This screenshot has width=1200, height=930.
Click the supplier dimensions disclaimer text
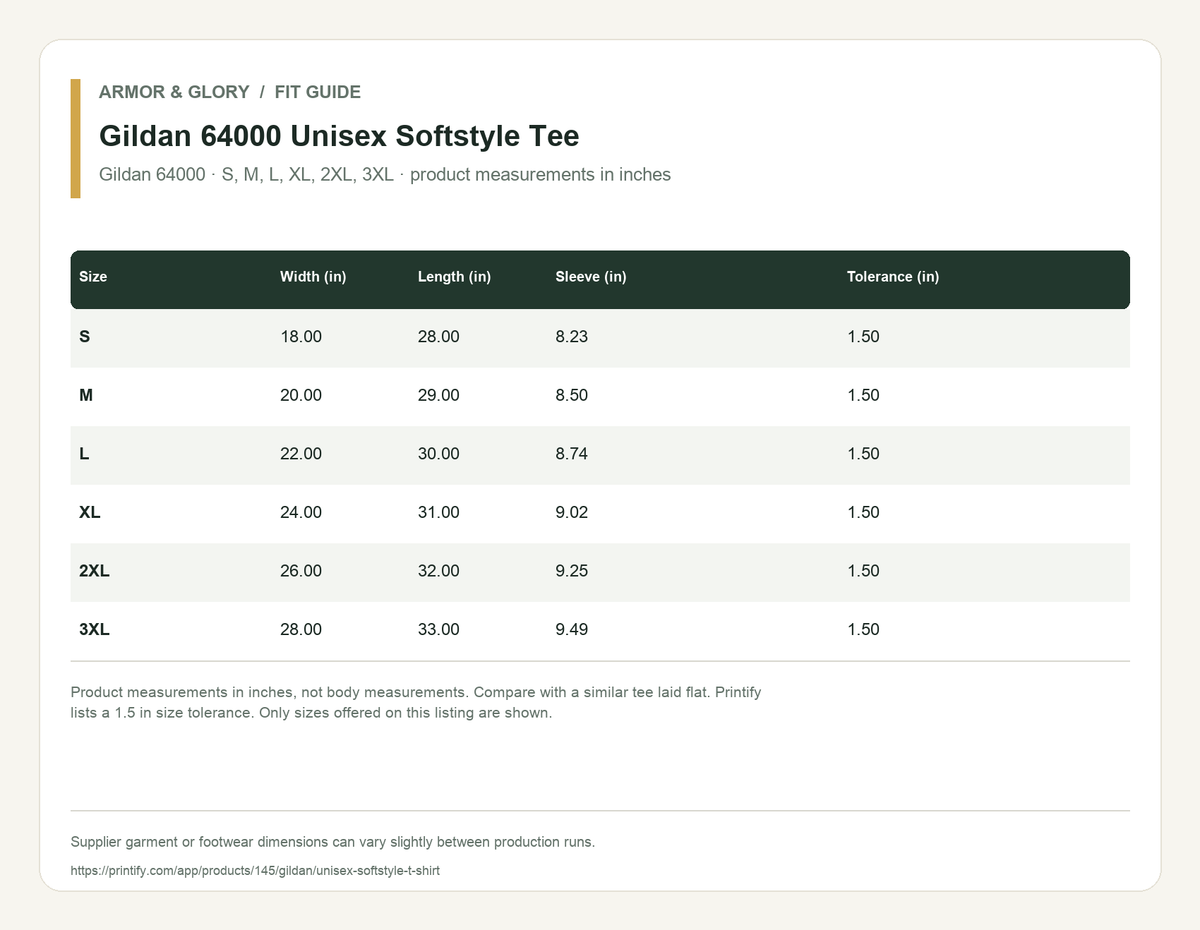pyautogui.click(x=333, y=842)
